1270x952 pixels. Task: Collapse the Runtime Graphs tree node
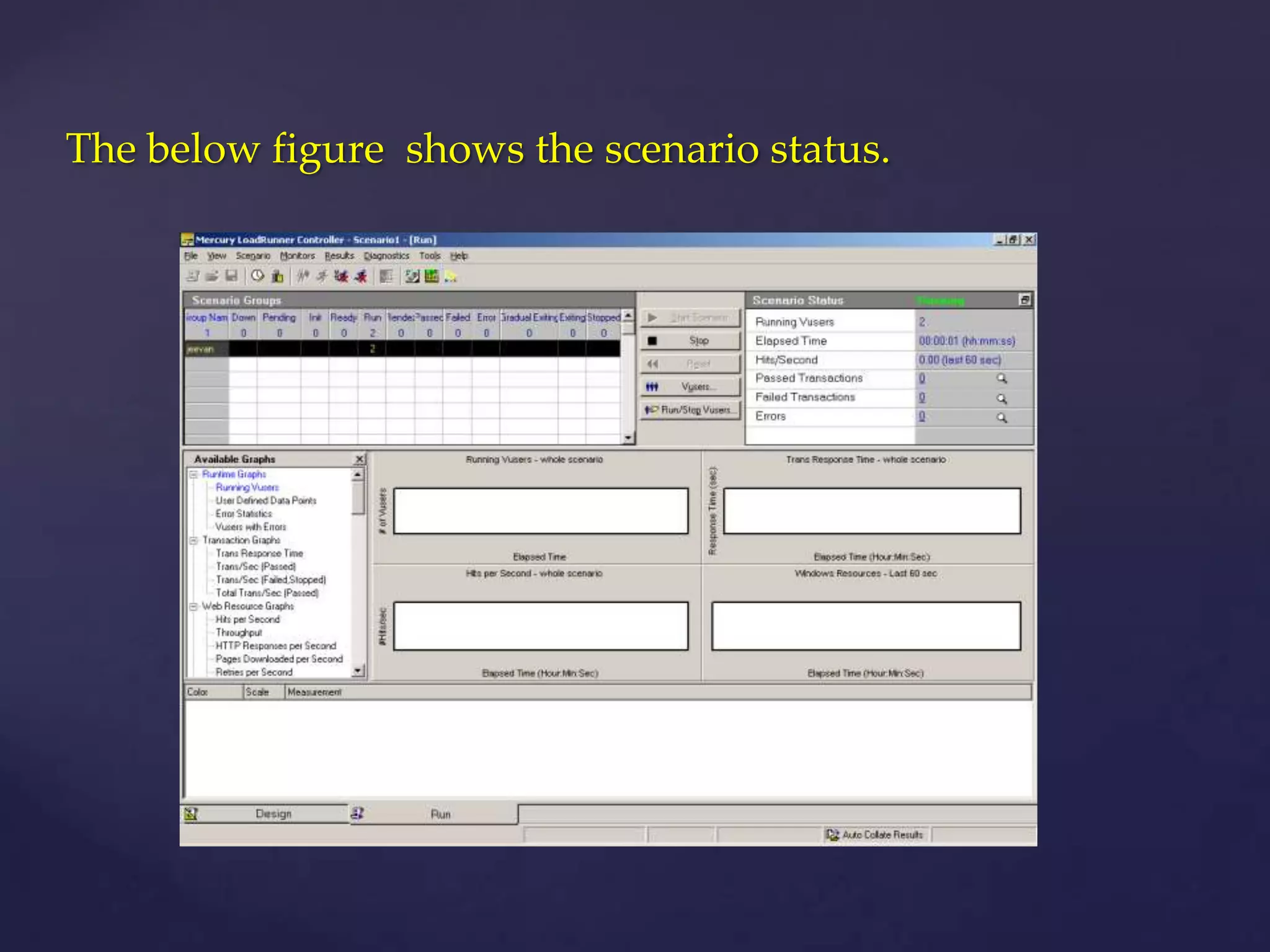[x=193, y=474]
